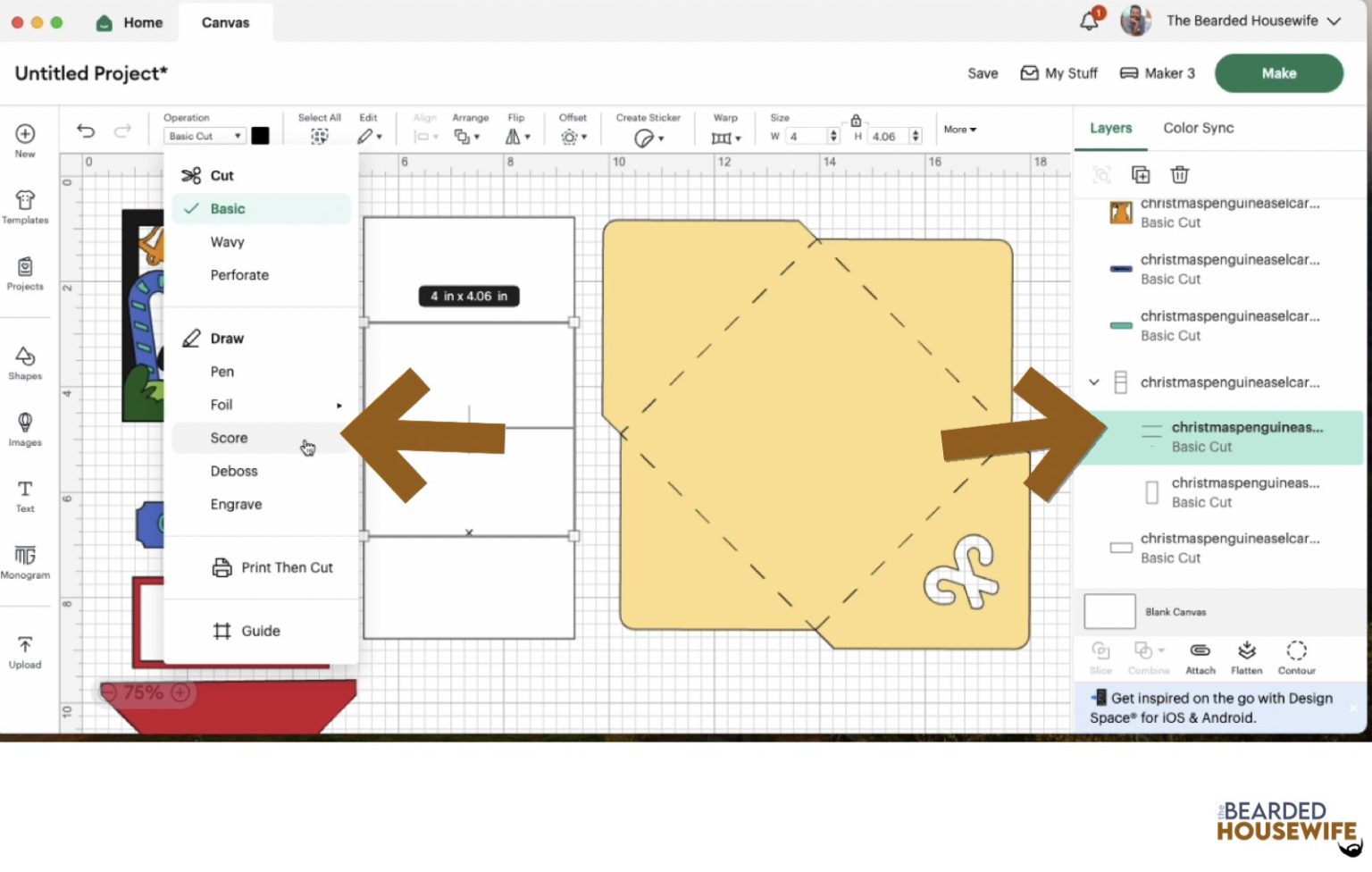Open the black operation color swatch
Screen dimensions: 1372x872
(x=260, y=136)
